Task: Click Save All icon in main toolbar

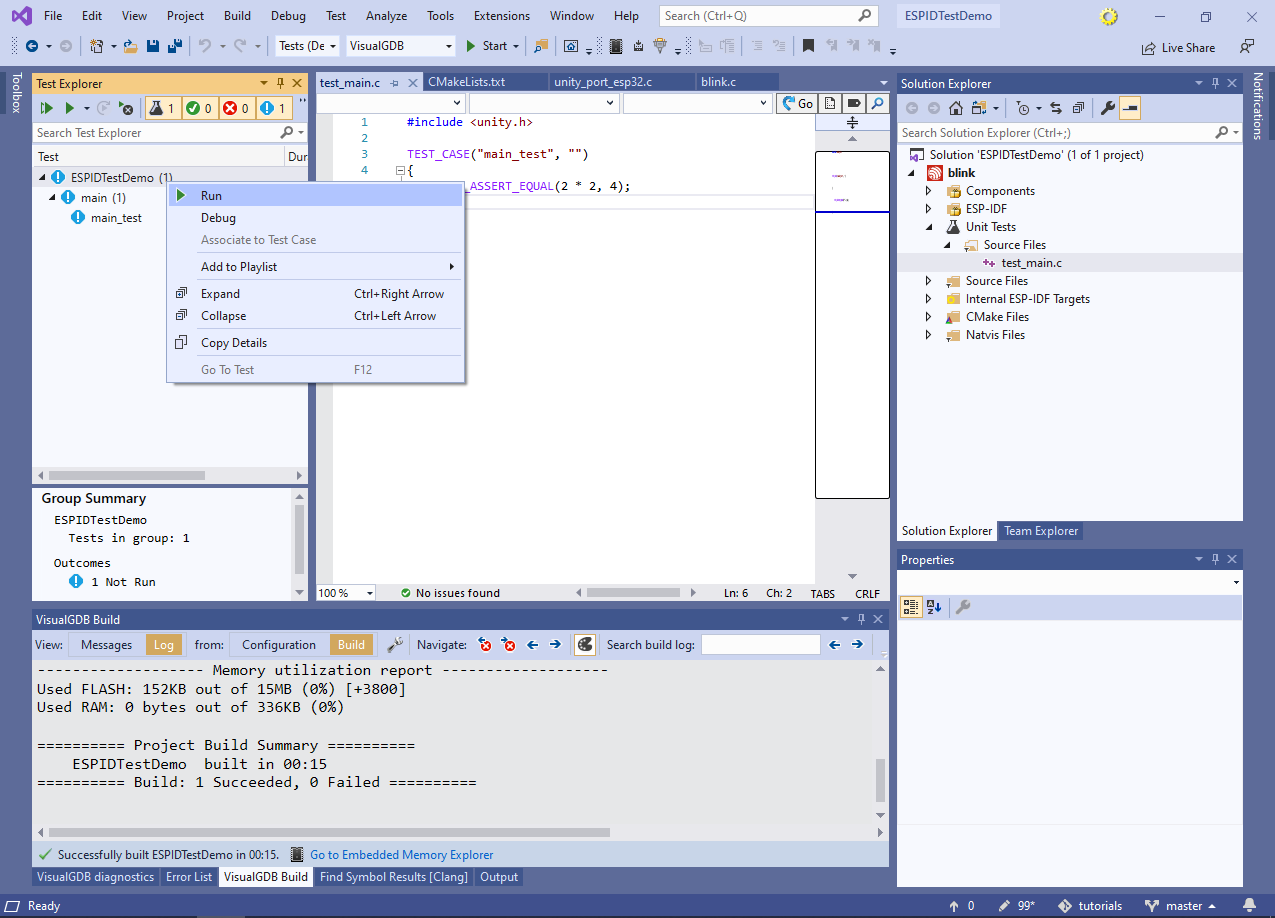Action: tap(174, 46)
